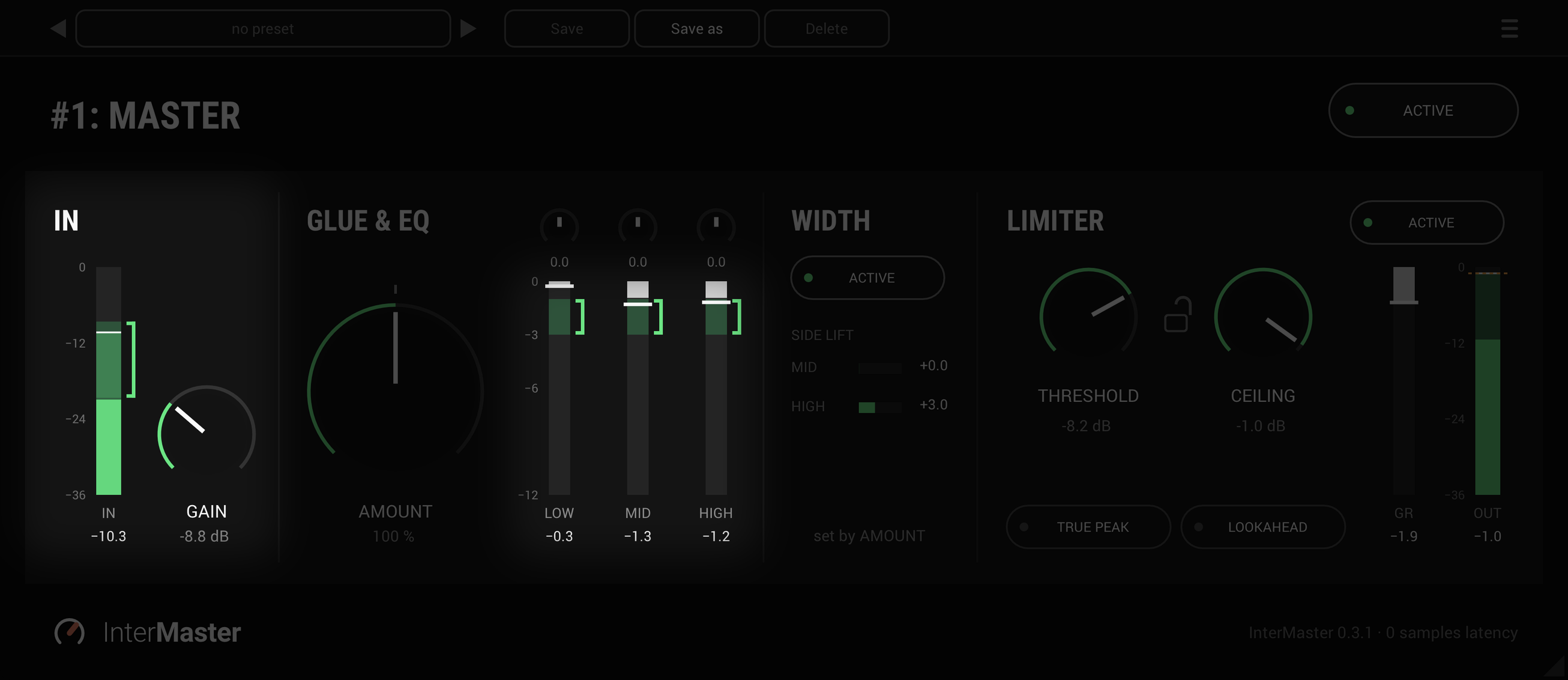Click the Save preset button

click(x=567, y=29)
